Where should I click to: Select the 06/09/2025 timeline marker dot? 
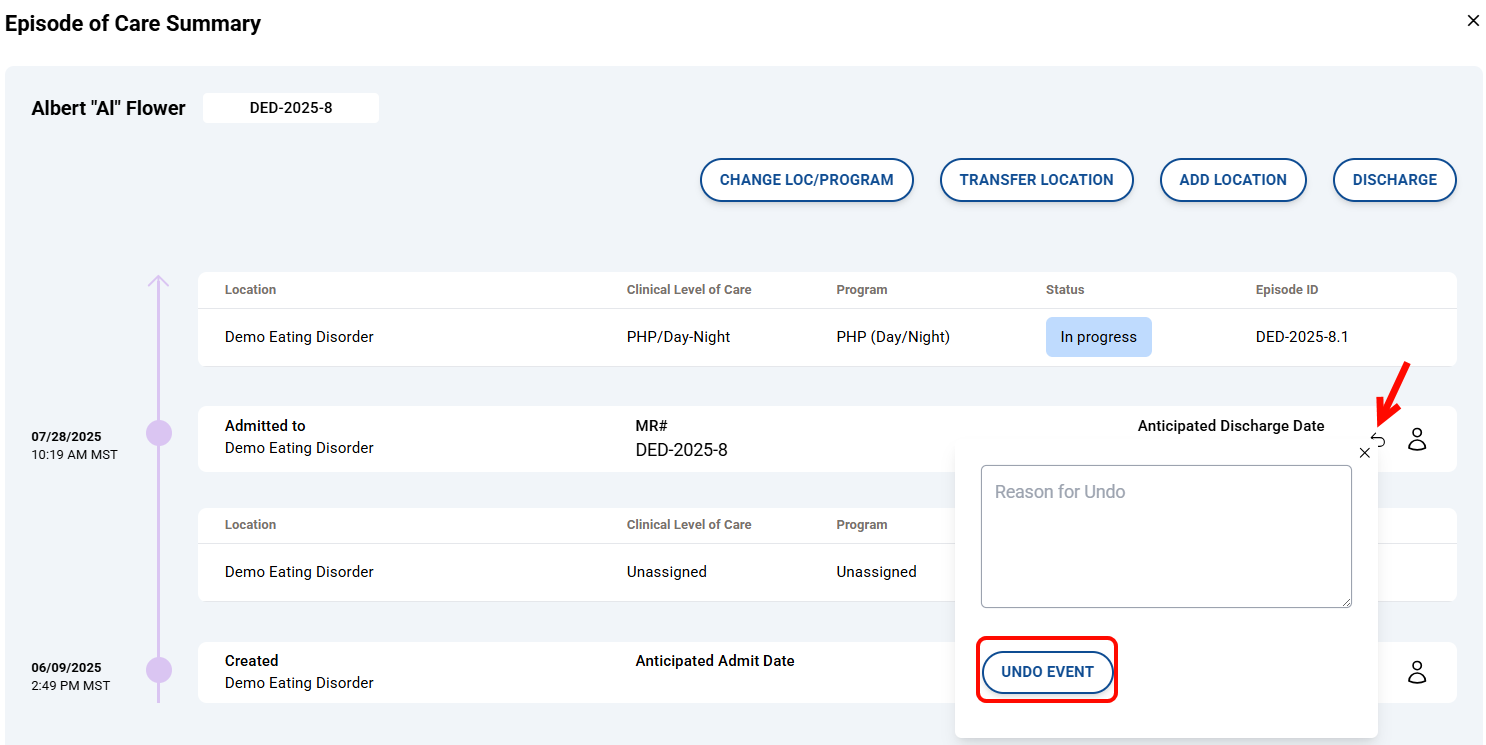click(159, 669)
